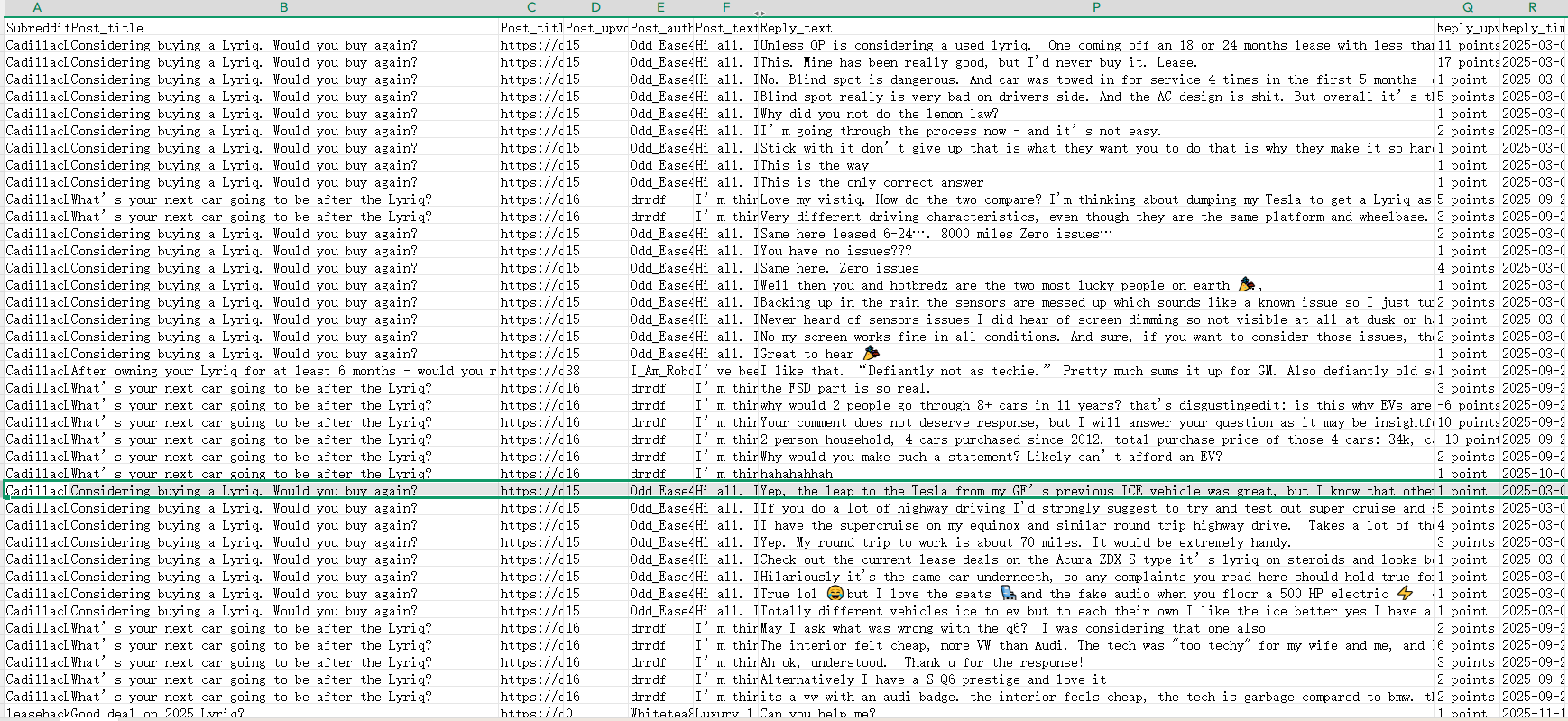Select column A header
This screenshot has height=721, width=1568.
37,7
